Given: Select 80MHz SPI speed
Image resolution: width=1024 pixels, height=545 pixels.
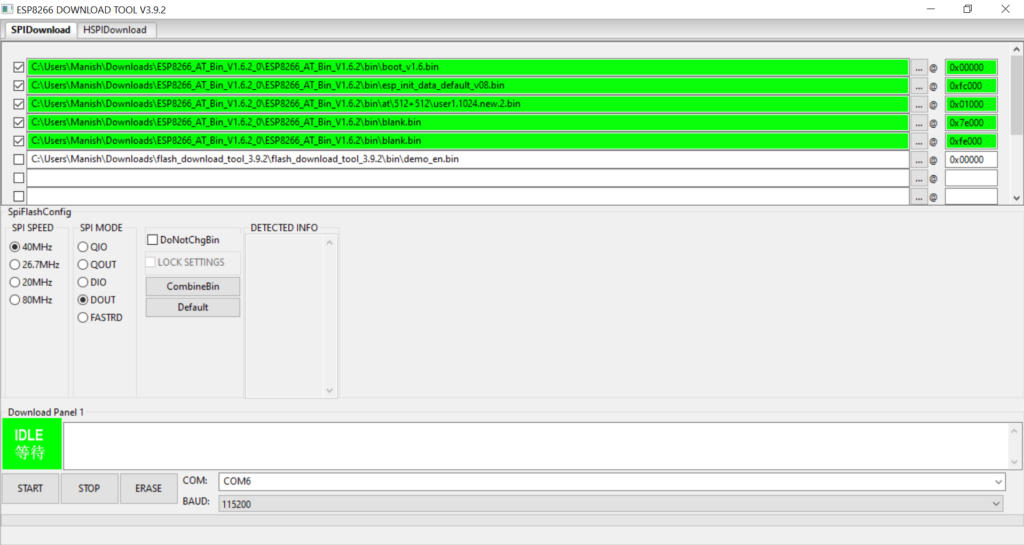Looking at the screenshot, I should (15, 300).
